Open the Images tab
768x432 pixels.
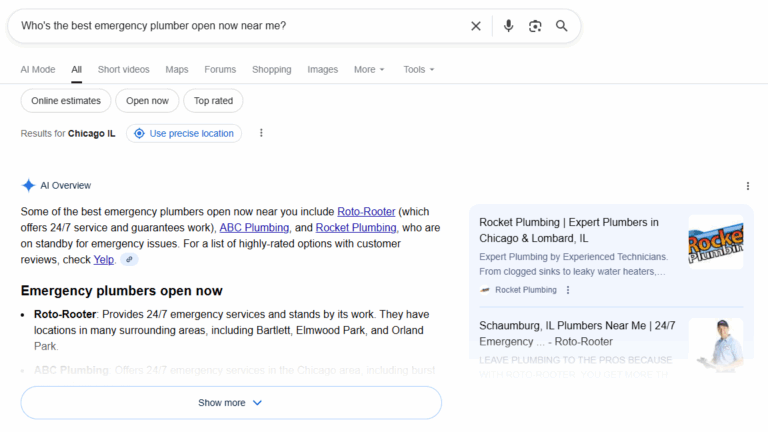coord(322,70)
